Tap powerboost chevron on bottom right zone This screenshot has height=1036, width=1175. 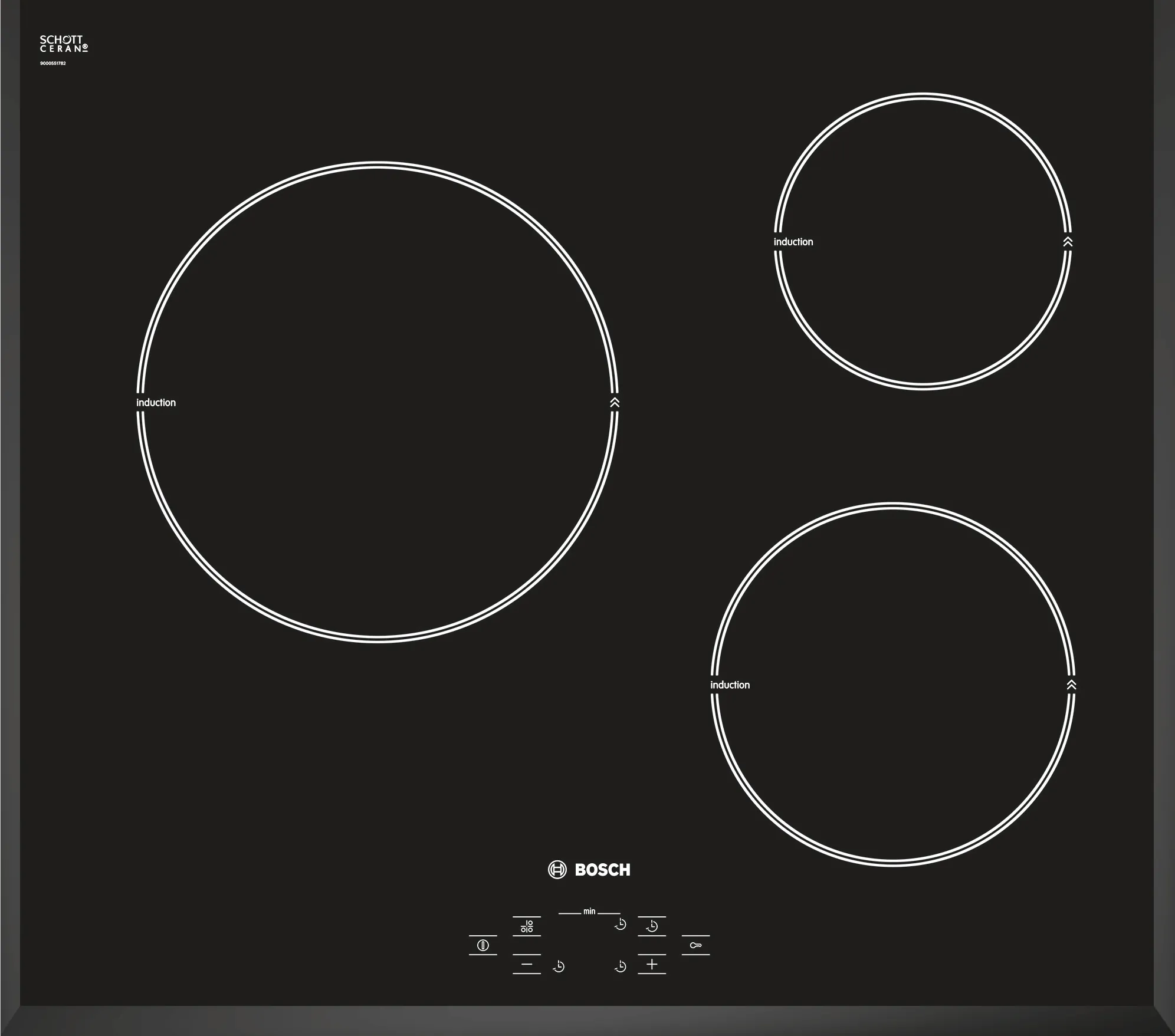[x=1072, y=685]
